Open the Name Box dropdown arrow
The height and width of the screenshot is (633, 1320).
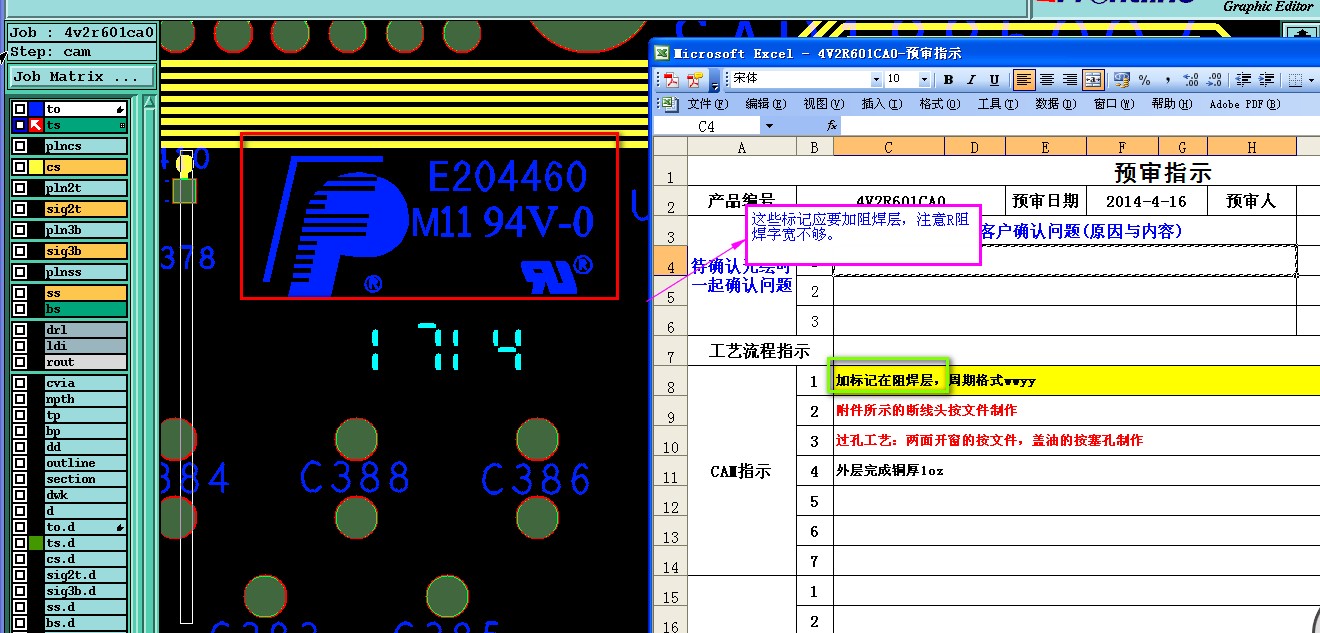click(769, 126)
